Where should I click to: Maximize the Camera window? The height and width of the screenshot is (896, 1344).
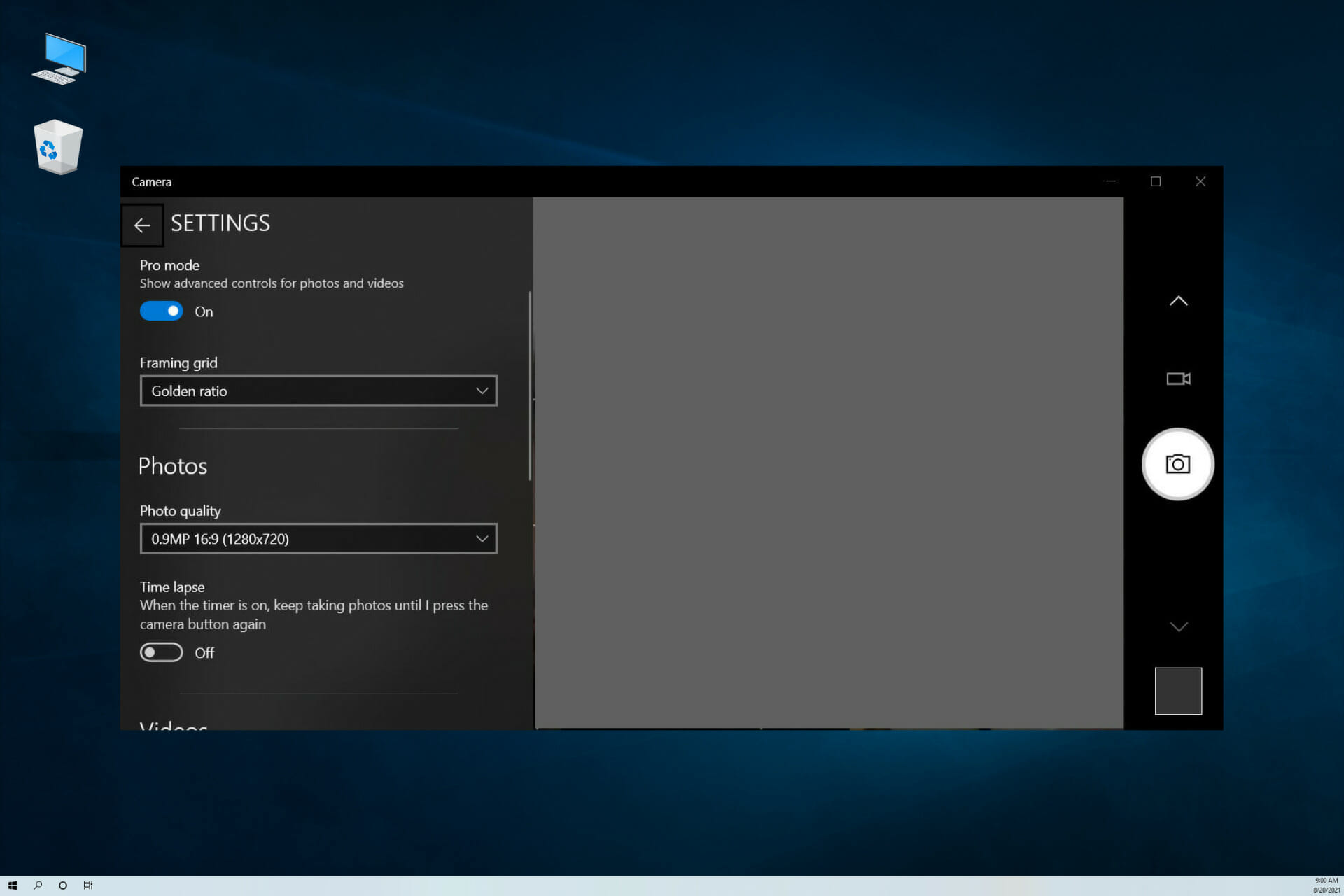pos(1156,181)
